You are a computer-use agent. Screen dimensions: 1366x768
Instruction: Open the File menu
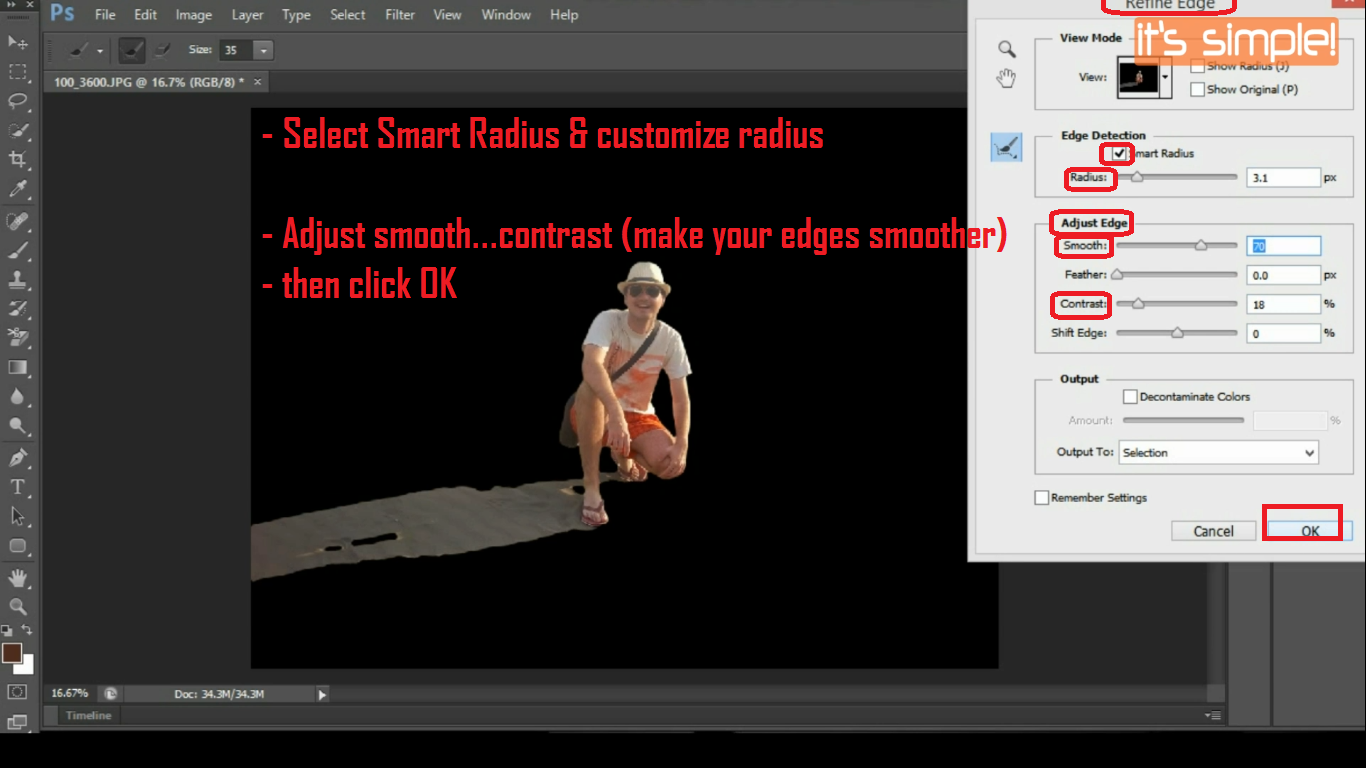pyautogui.click(x=105, y=15)
